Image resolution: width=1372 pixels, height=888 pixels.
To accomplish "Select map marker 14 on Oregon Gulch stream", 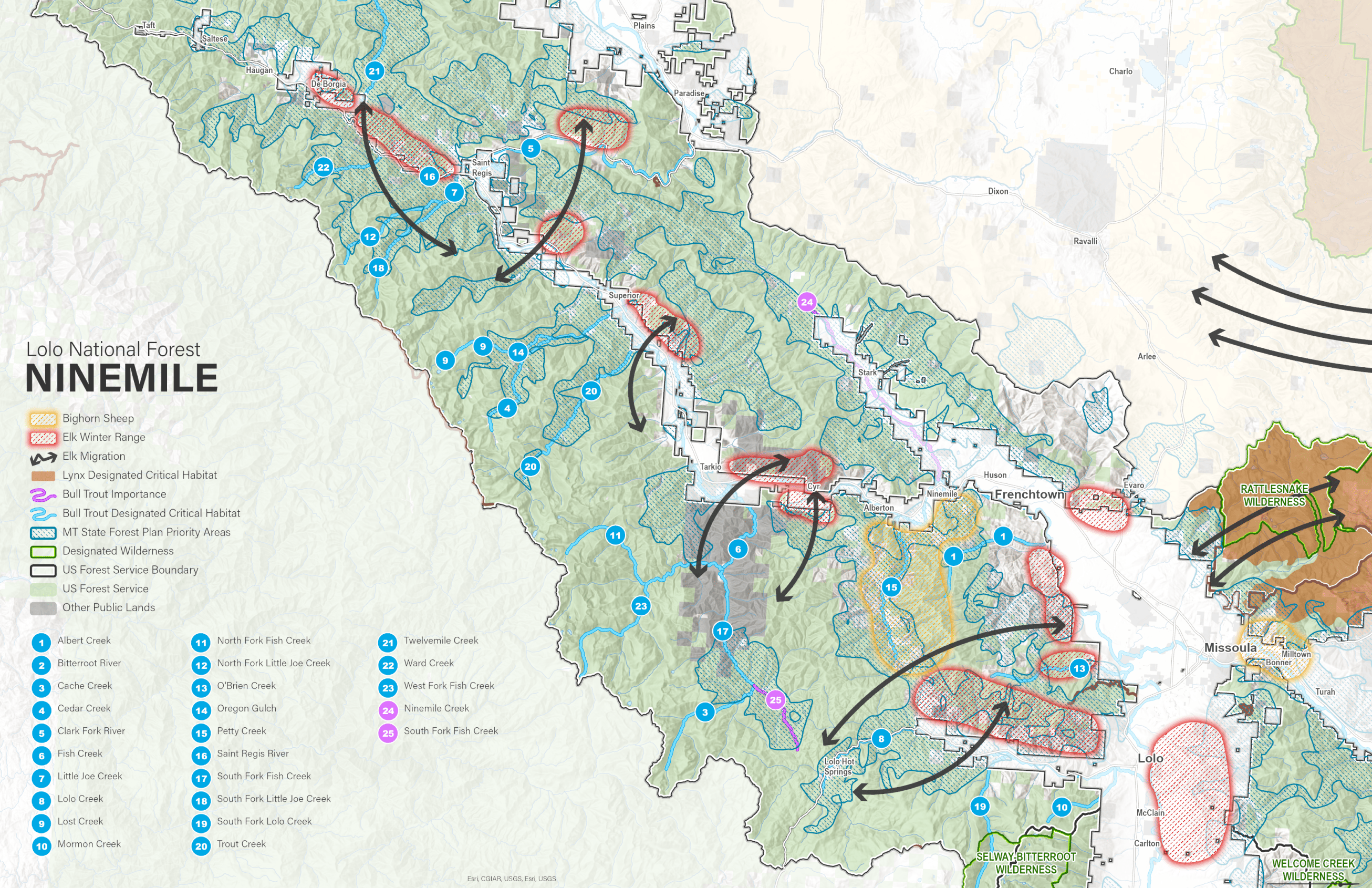I will [x=518, y=352].
